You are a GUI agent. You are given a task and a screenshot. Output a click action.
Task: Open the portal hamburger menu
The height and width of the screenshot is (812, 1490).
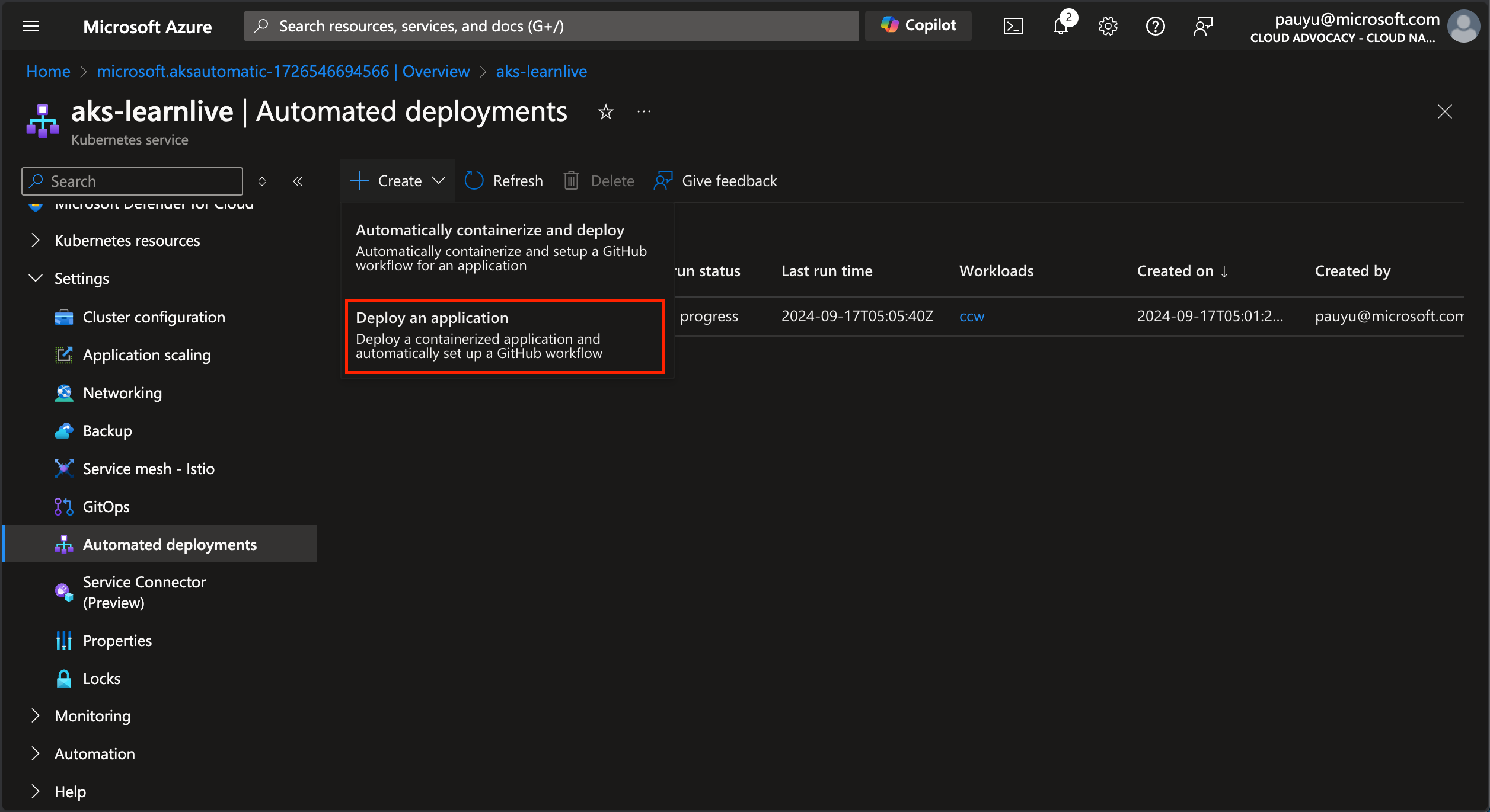[31, 26]
